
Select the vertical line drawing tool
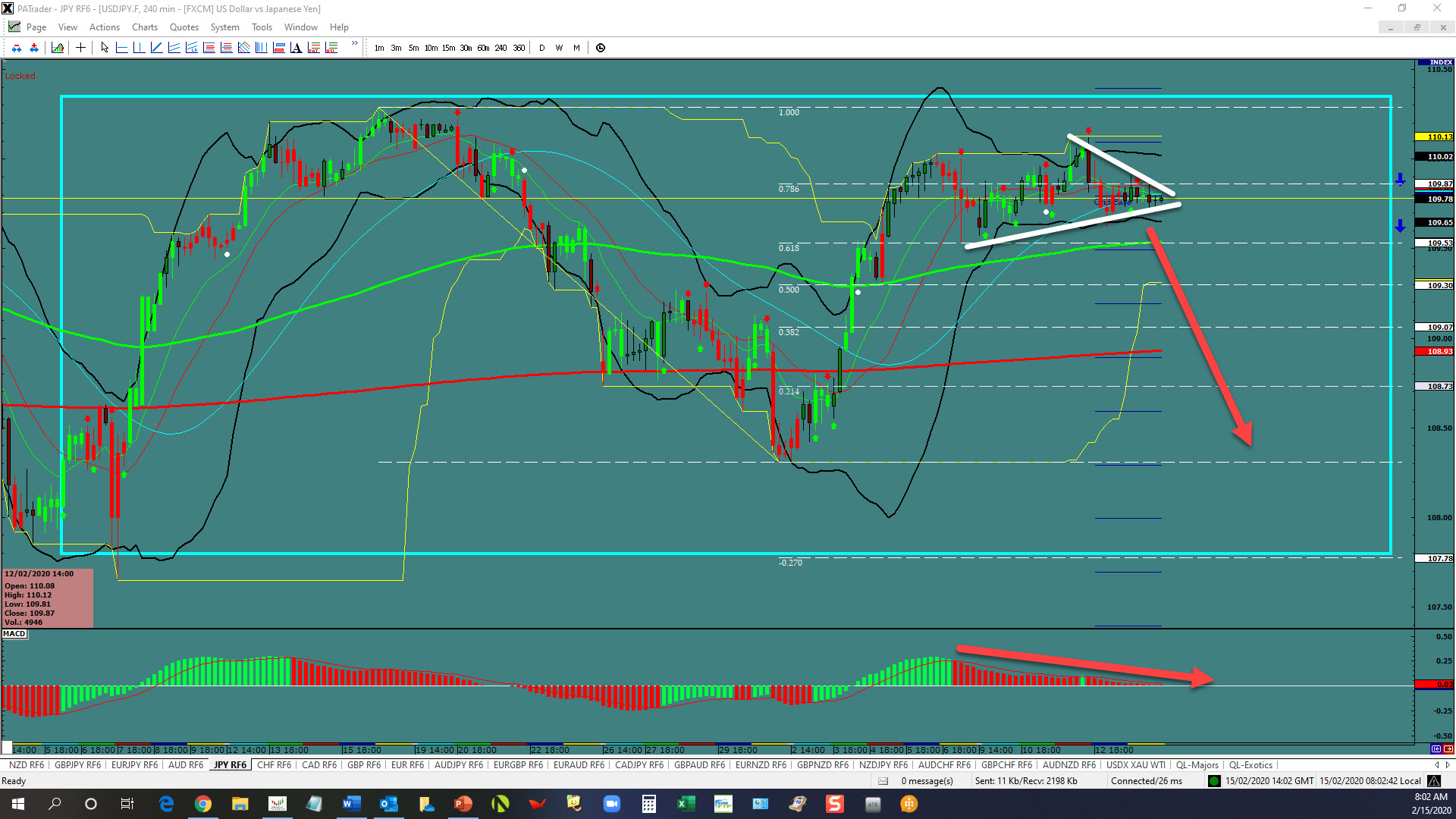tap(139, 48)
